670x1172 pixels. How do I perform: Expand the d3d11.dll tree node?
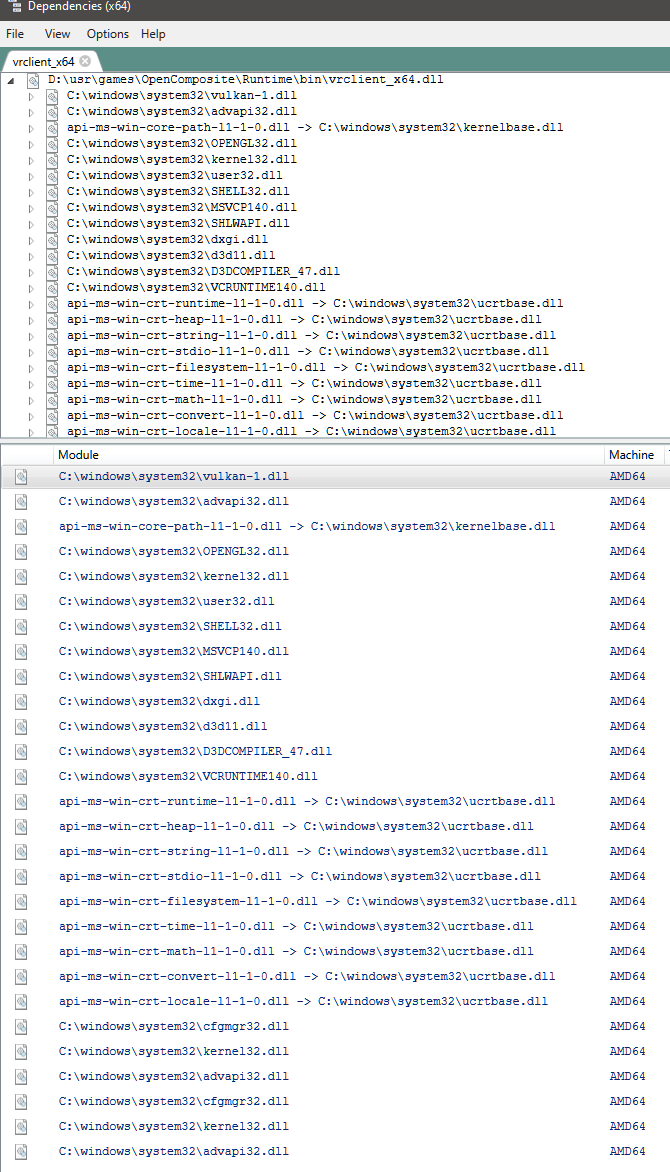[x=31, y=256]
